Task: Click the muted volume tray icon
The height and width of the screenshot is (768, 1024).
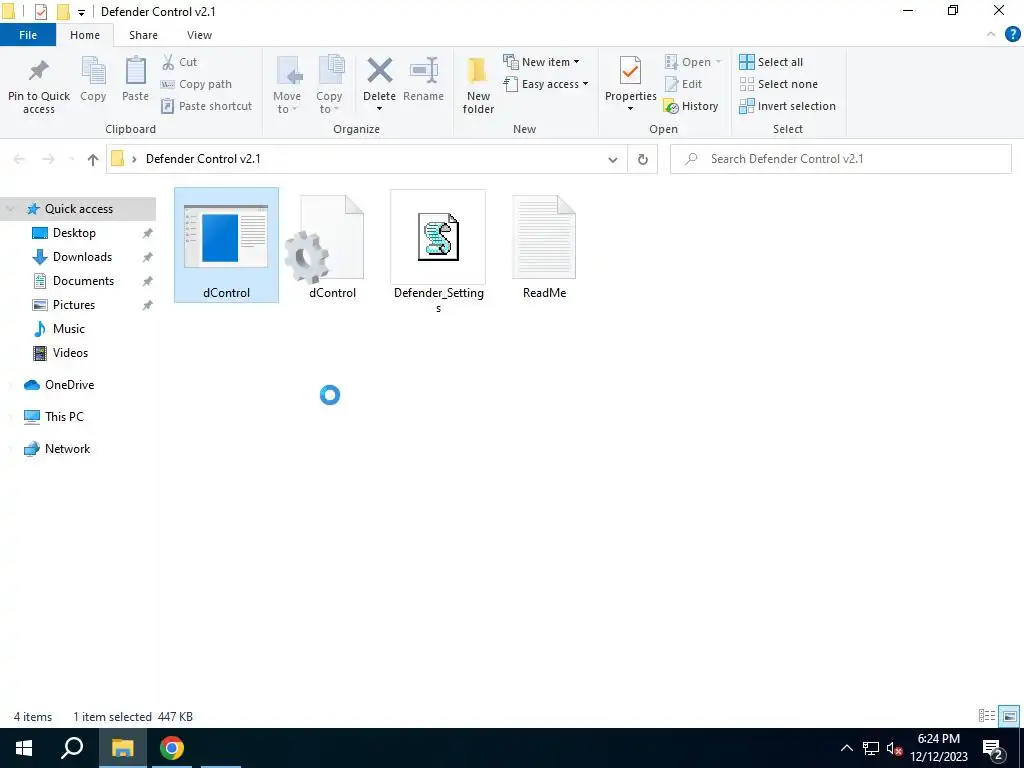Action: pyautogui.click(x=894, y=748)
